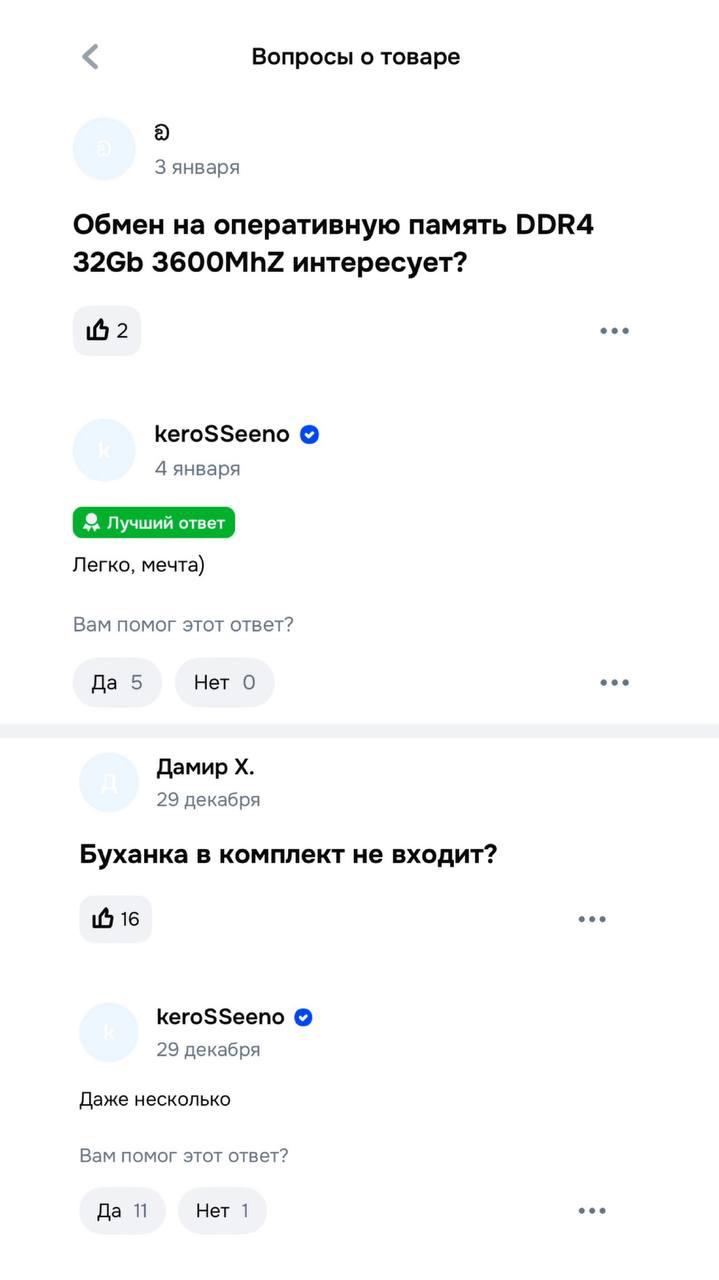Vote Да on the "Даже несколько" answer

(122, 1211)
